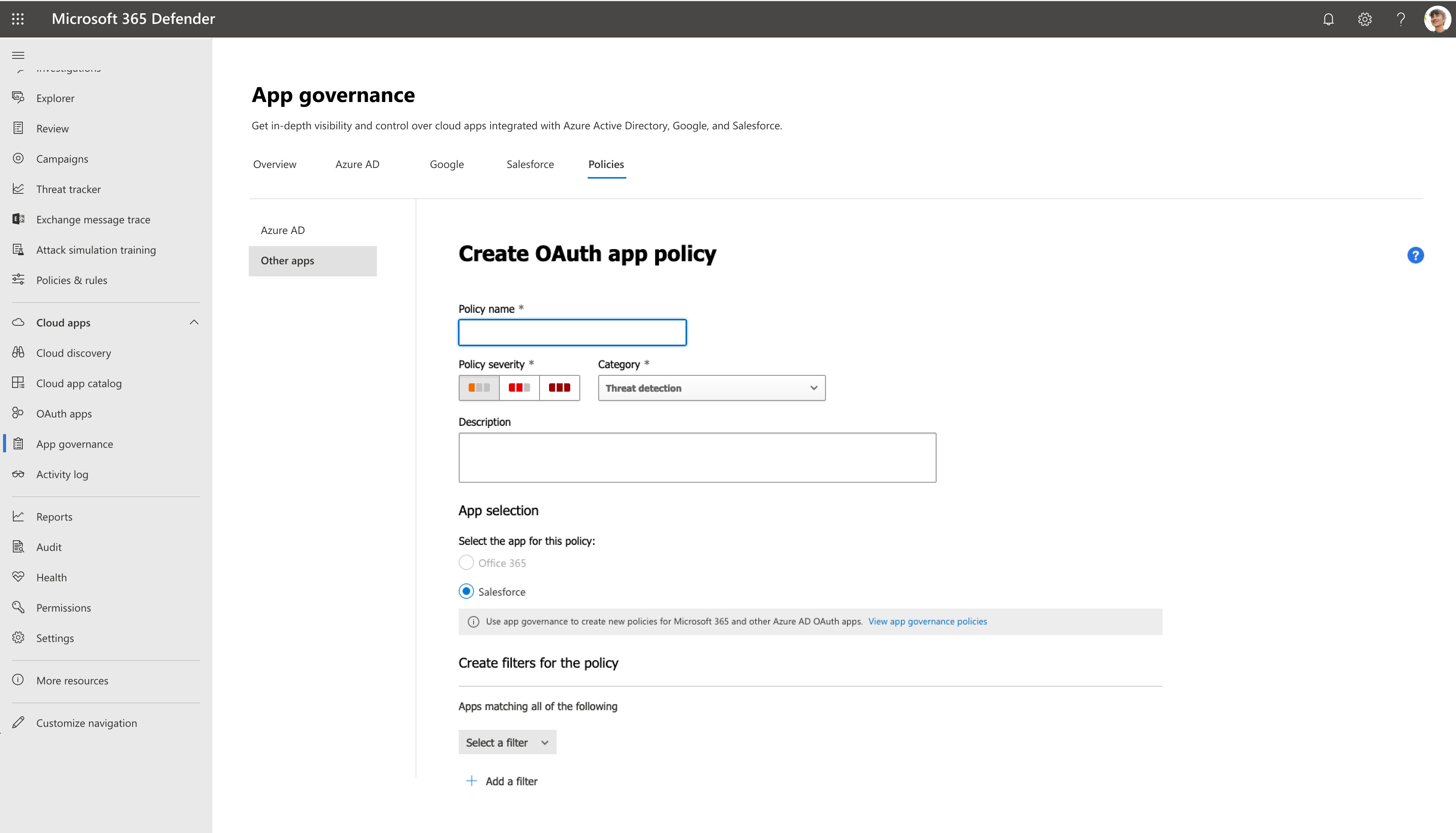Viewport: 1456px width, 833px height.
Task: Click the Policy name input field
Action: pyautogui.click(x=572, y=332)
